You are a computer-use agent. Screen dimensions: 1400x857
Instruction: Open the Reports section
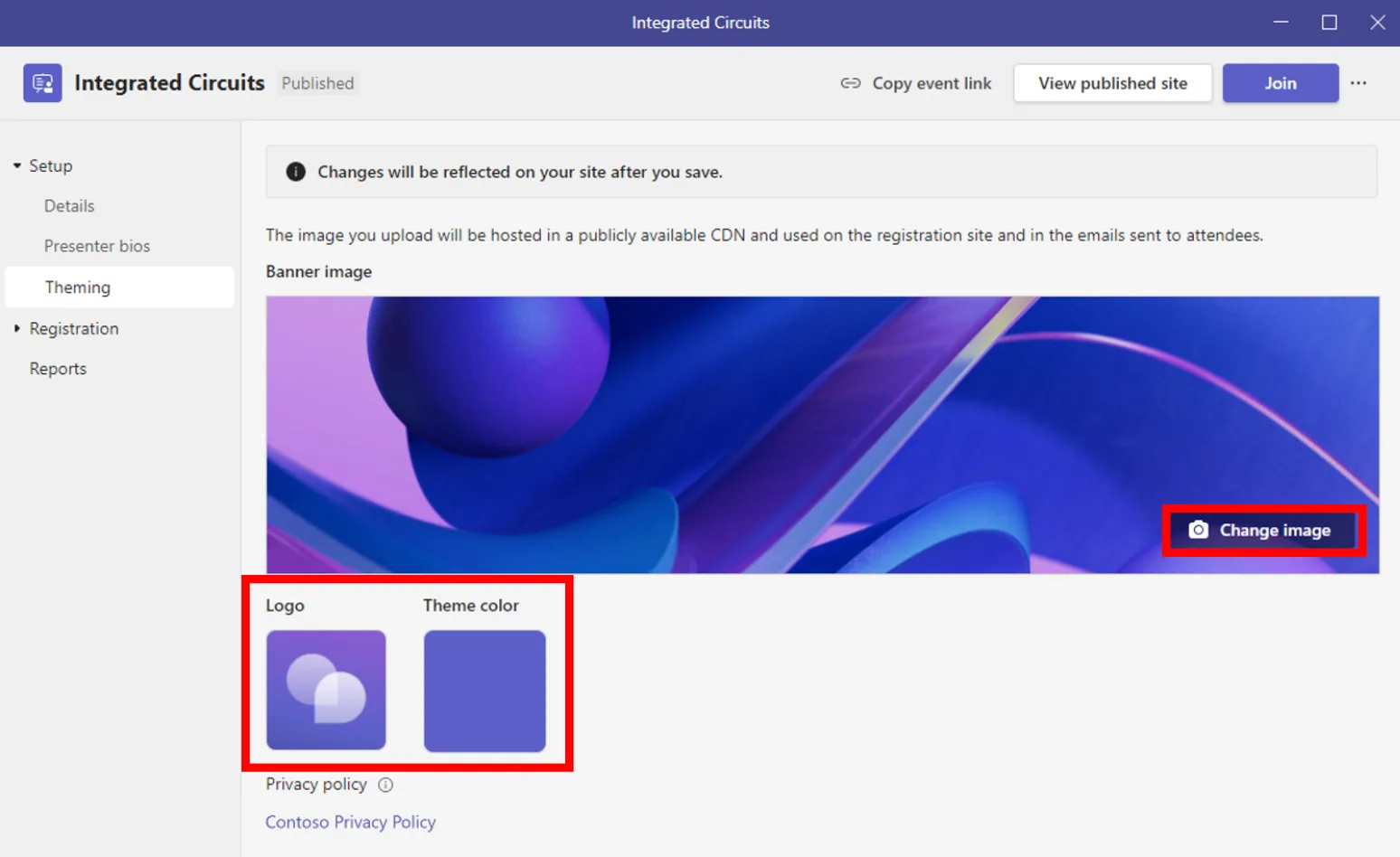coord(58,369)
